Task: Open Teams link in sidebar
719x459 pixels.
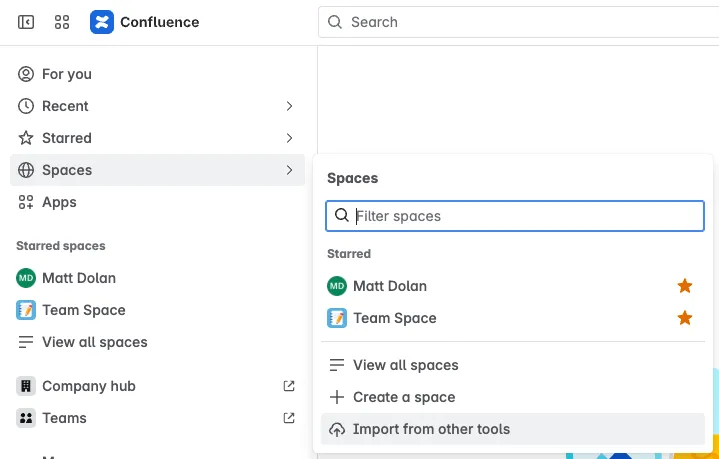Action: (x=157, y=418)
